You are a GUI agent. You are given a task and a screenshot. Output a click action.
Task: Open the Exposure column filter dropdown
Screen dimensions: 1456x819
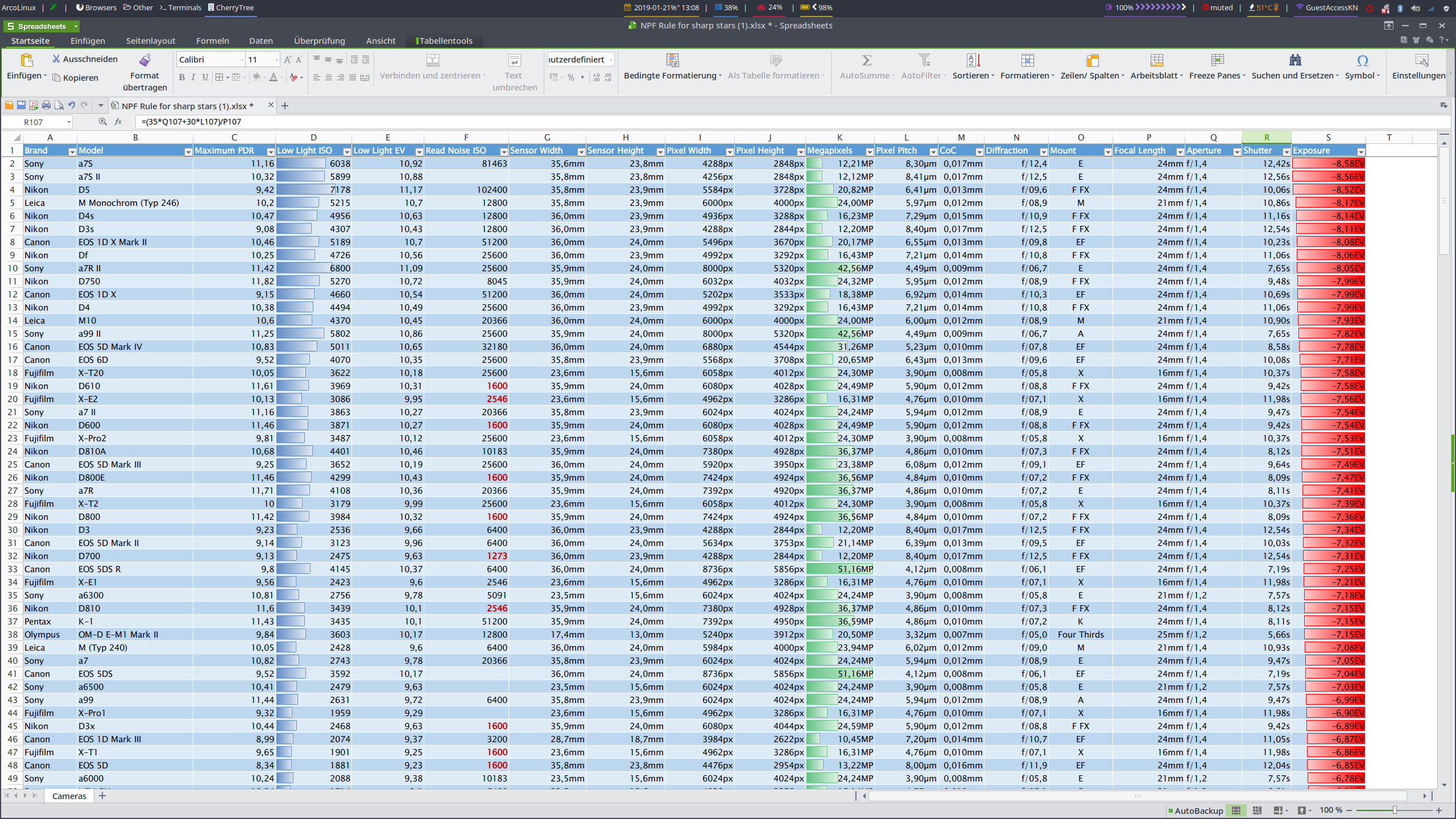coord(1361,151)
